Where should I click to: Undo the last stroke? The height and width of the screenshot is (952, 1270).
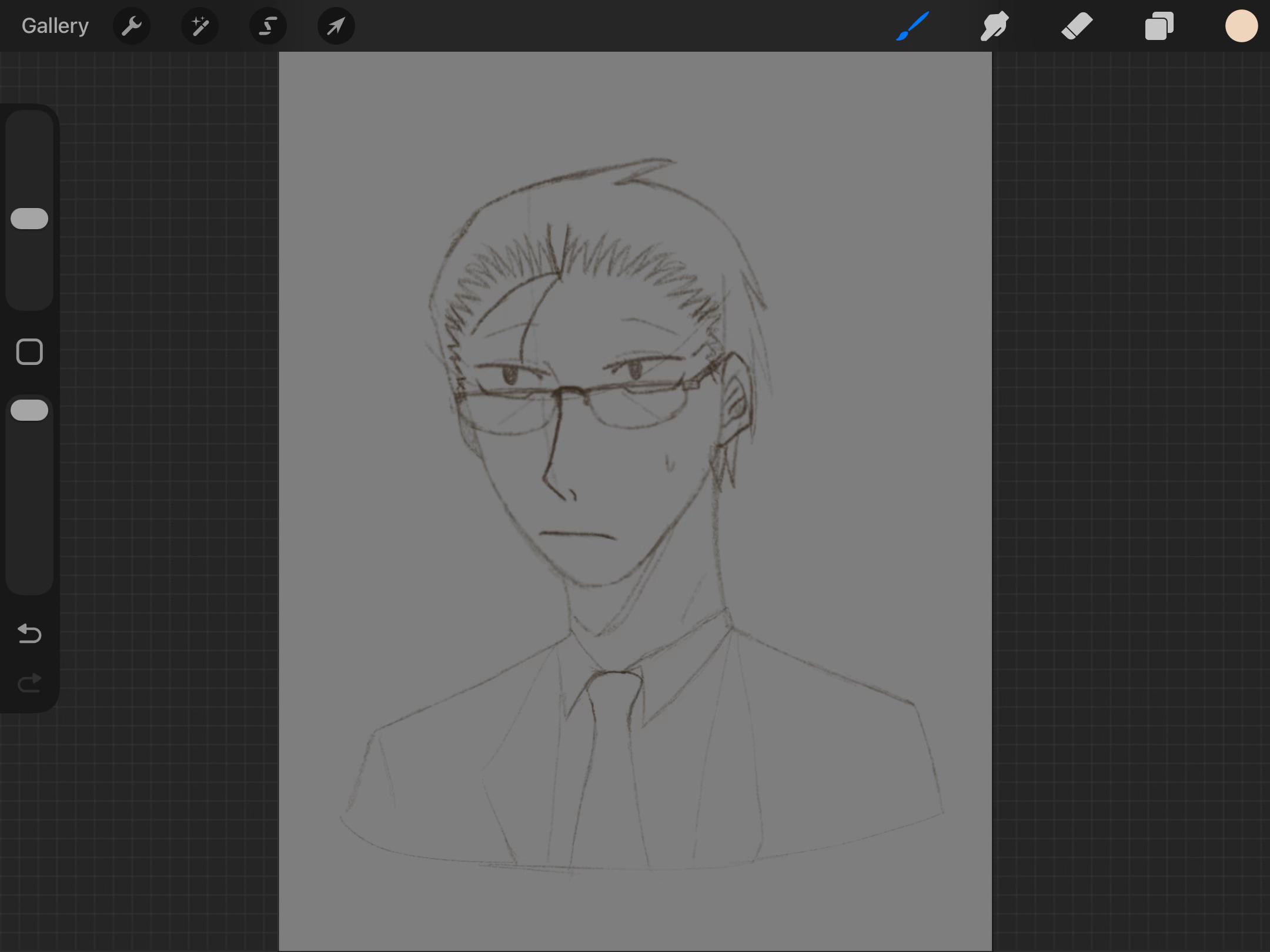tap(29, 633)
